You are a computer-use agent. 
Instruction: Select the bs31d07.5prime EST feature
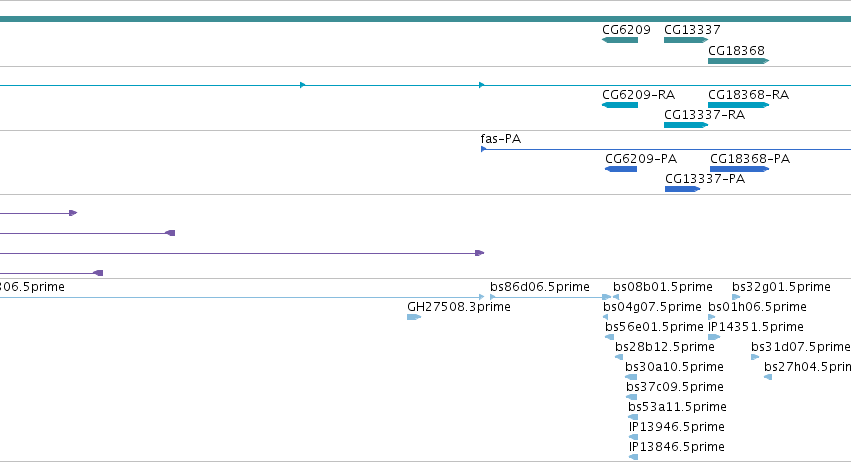[x=755, y=357]
